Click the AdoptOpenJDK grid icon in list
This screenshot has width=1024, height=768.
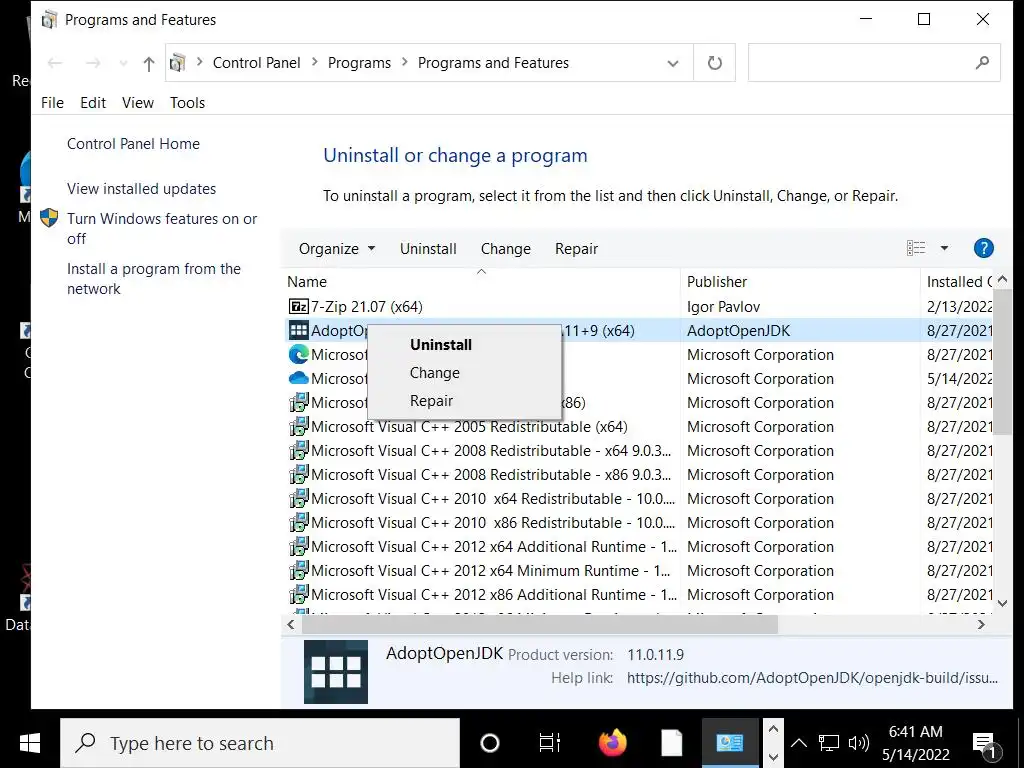pos(298,330)
